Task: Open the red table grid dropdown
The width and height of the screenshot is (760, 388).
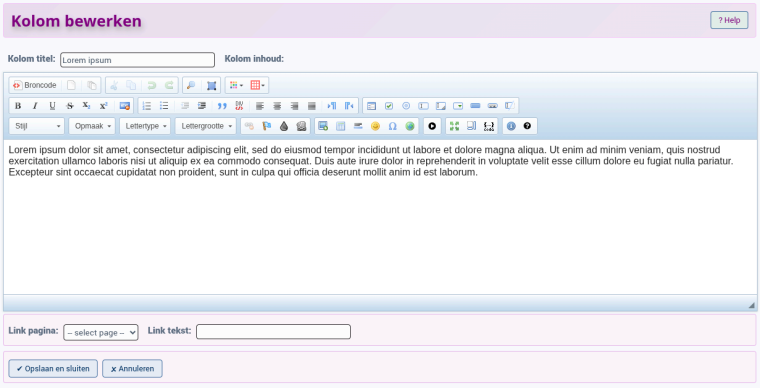Action: click(x=257, y=85)
